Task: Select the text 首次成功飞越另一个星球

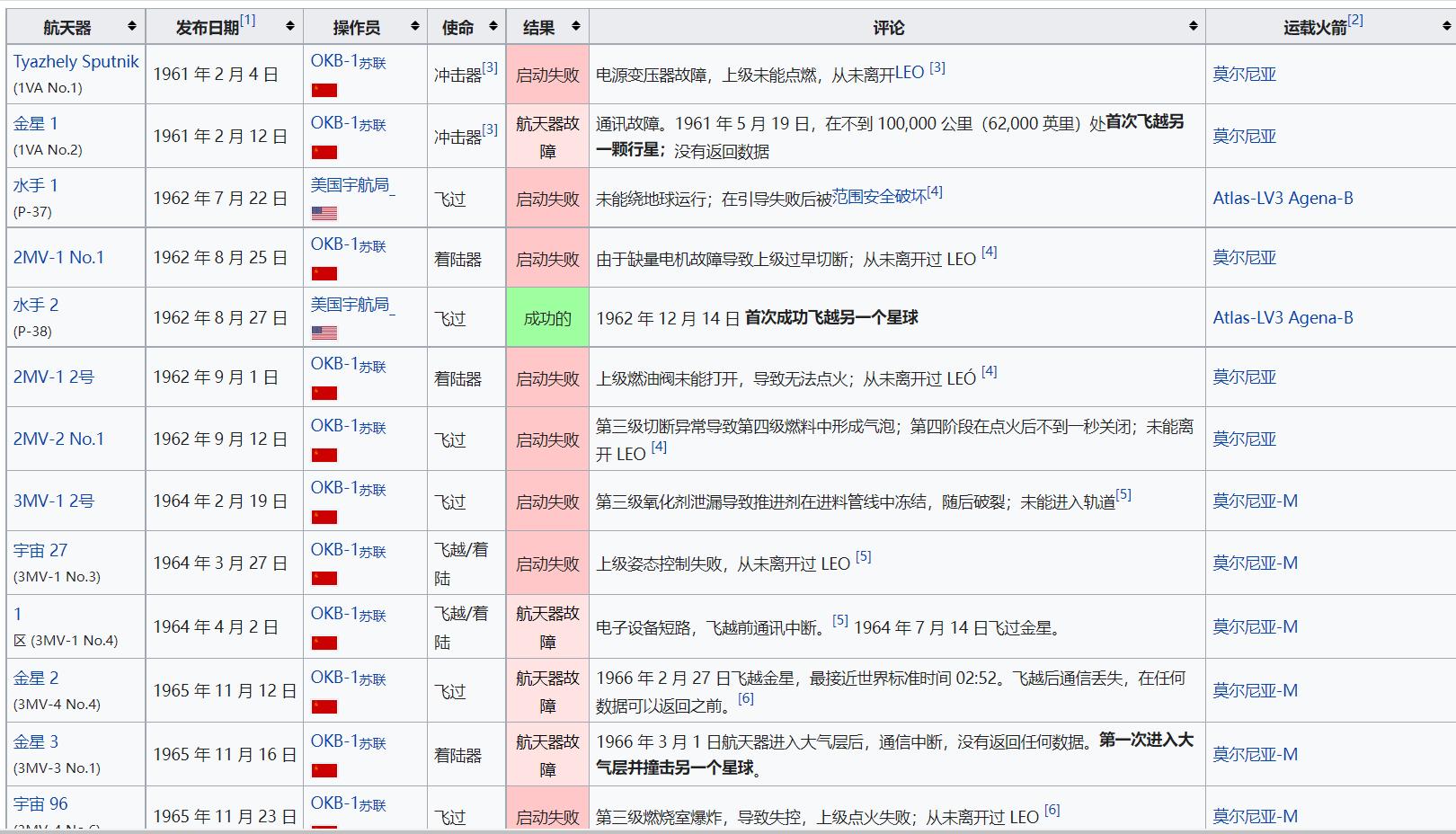Action: click(831, 317)
